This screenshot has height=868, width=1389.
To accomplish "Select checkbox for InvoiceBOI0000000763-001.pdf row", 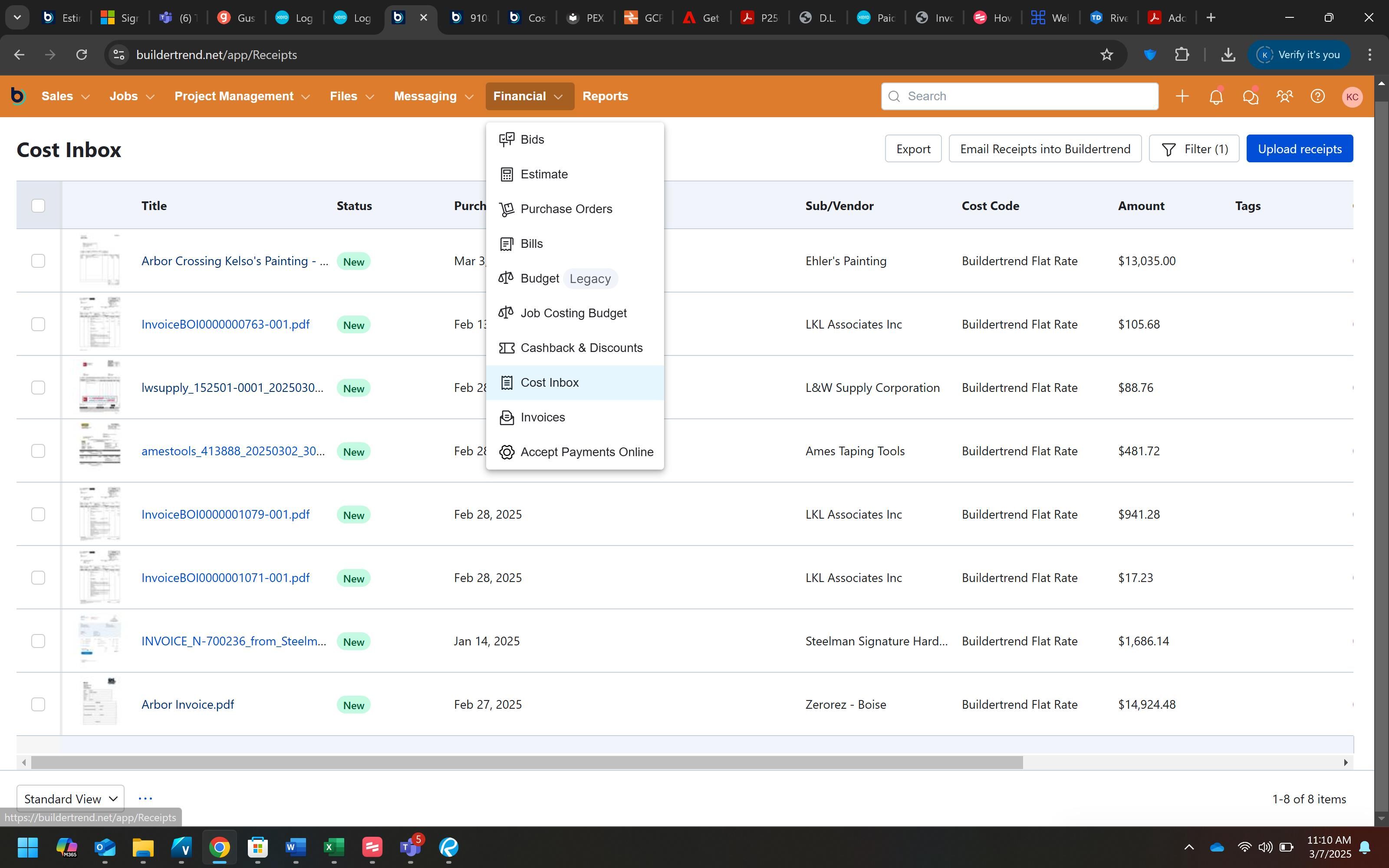I will [x=38, y=324].
